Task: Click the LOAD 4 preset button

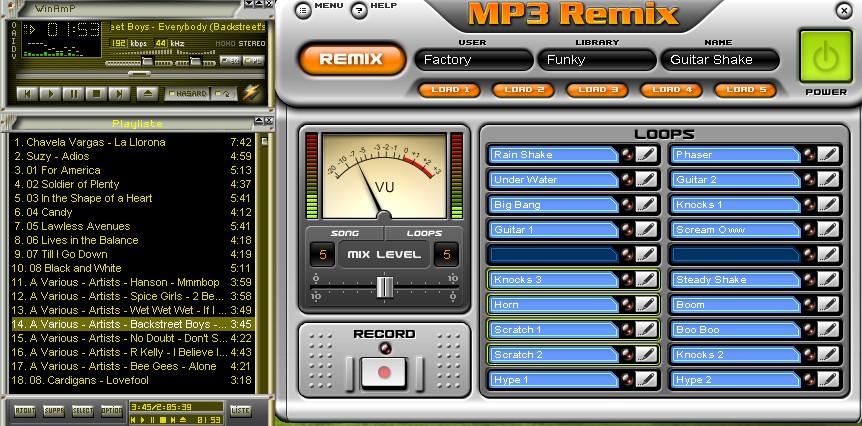Action: pos(671,90)
